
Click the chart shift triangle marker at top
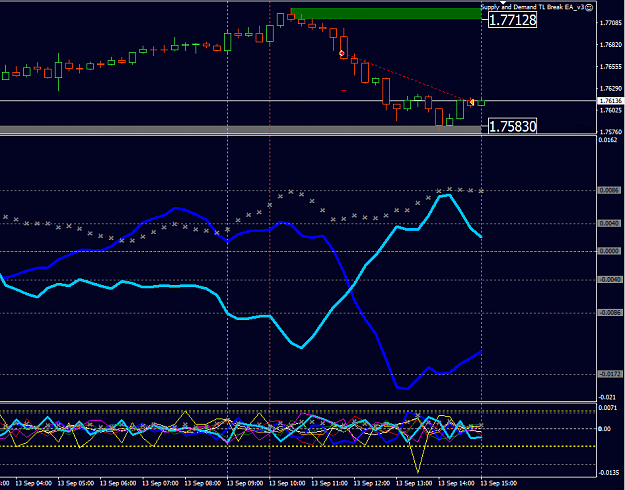[503, 2]
